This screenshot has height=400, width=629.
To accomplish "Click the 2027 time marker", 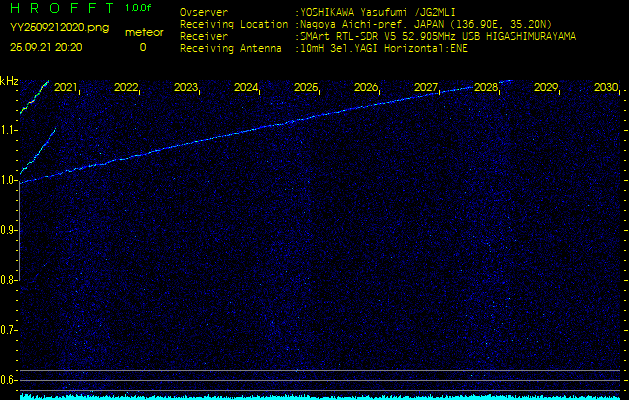I will [x=426, y=88].
